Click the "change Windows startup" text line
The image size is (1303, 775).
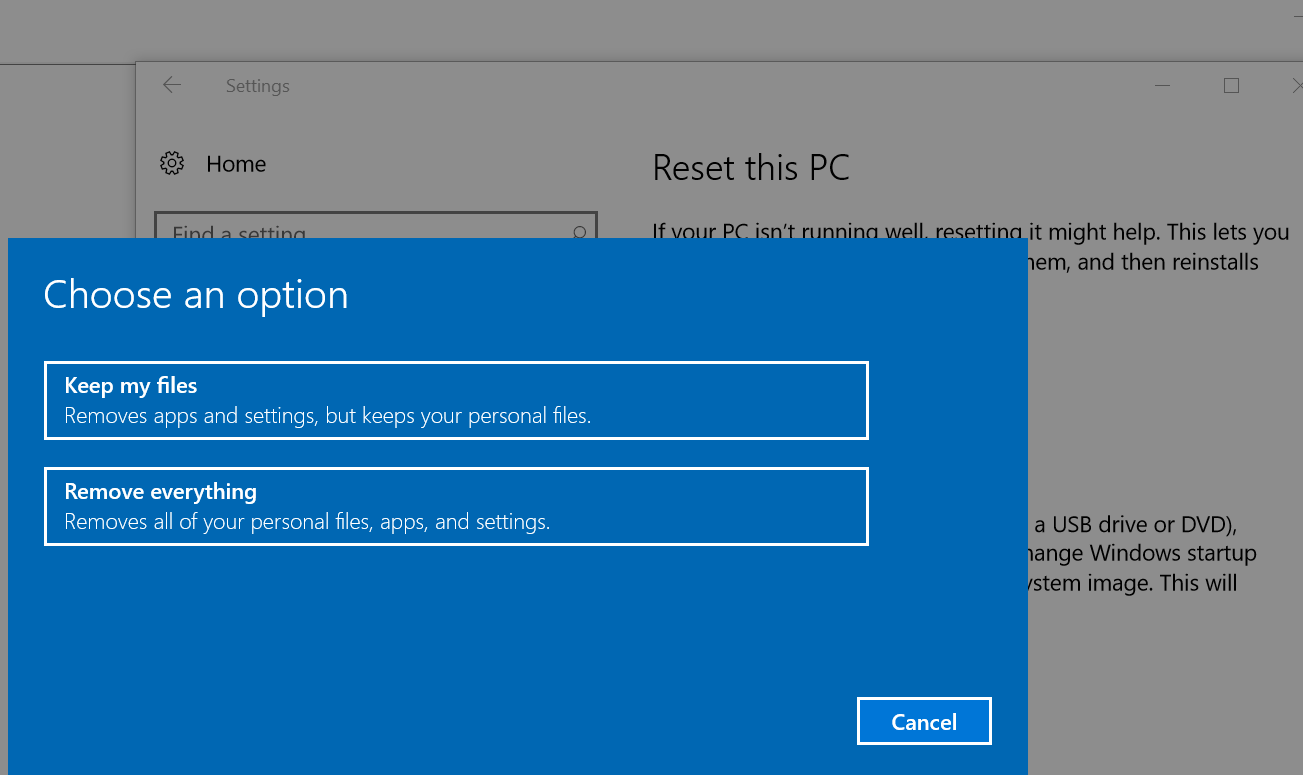pos(1142,553)
